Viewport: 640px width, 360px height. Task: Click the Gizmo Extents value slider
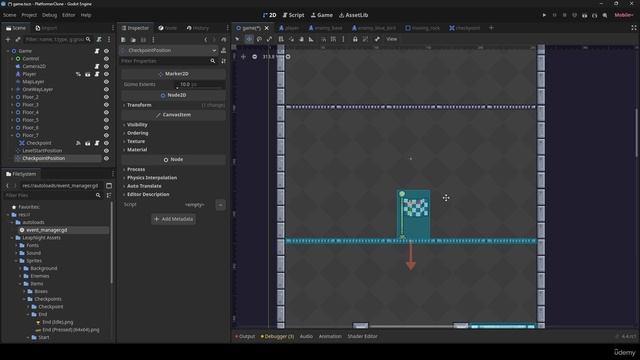pyautogui.click(x=200, y=84)
